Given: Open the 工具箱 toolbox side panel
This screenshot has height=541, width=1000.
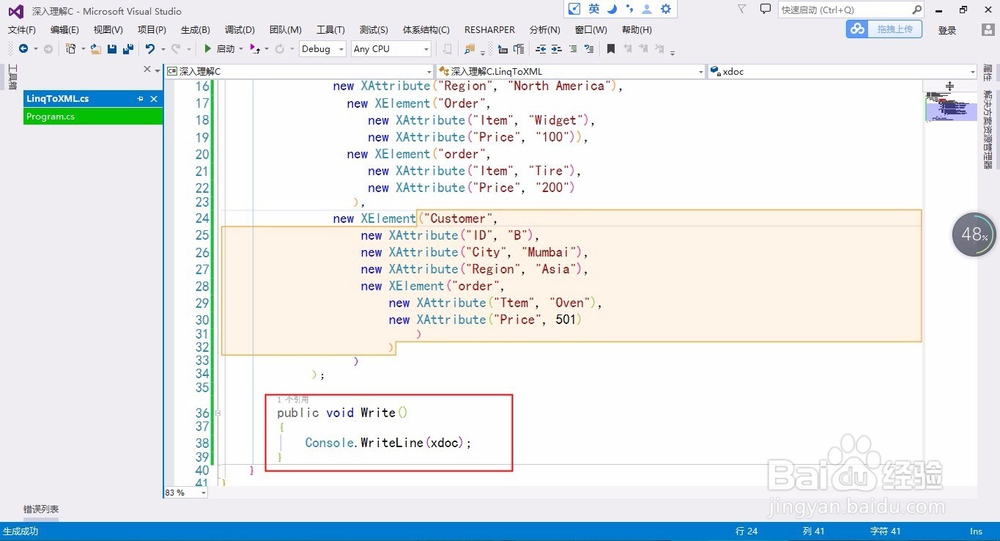Looking at the screenshot, I should pyautogui.click(x=12, y=77).
